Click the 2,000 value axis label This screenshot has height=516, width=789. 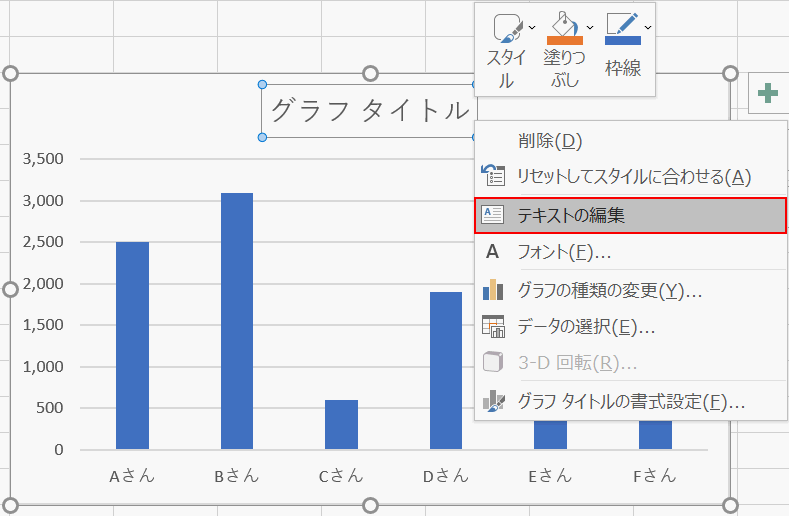(43, 284)
